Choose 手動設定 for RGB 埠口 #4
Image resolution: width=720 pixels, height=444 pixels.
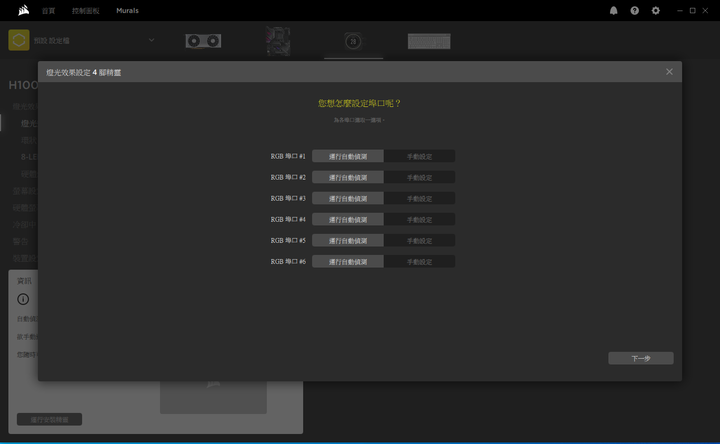tap(419, 219)
